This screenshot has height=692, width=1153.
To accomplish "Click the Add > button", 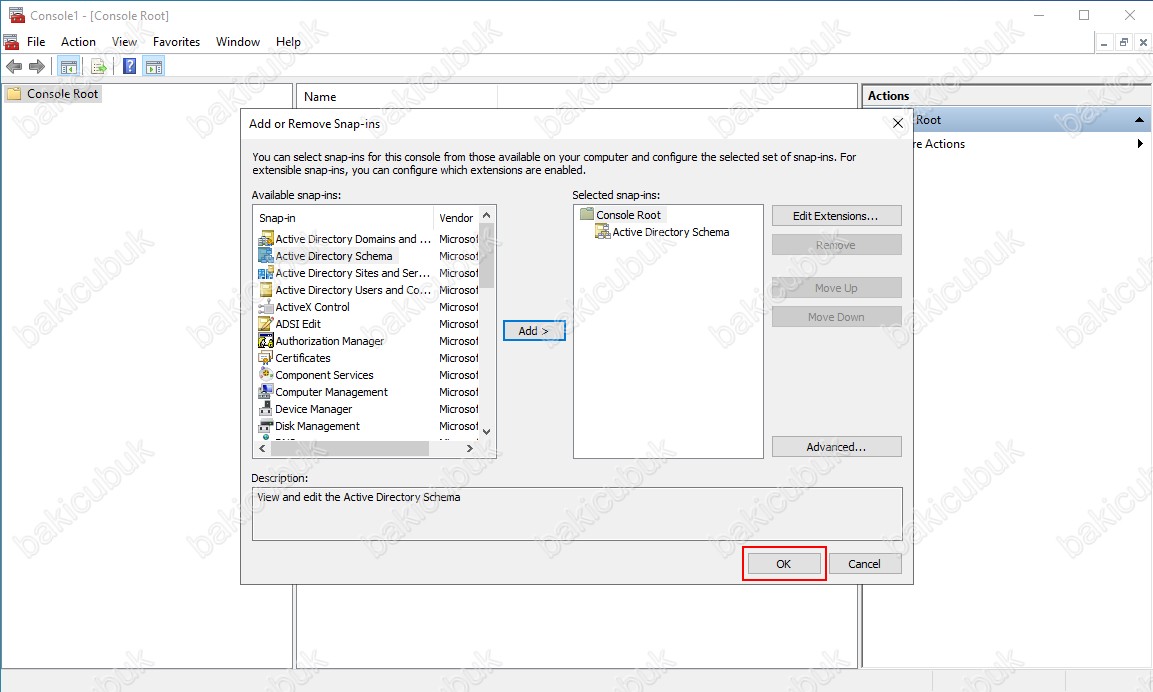I will click(x=534, y=331).
